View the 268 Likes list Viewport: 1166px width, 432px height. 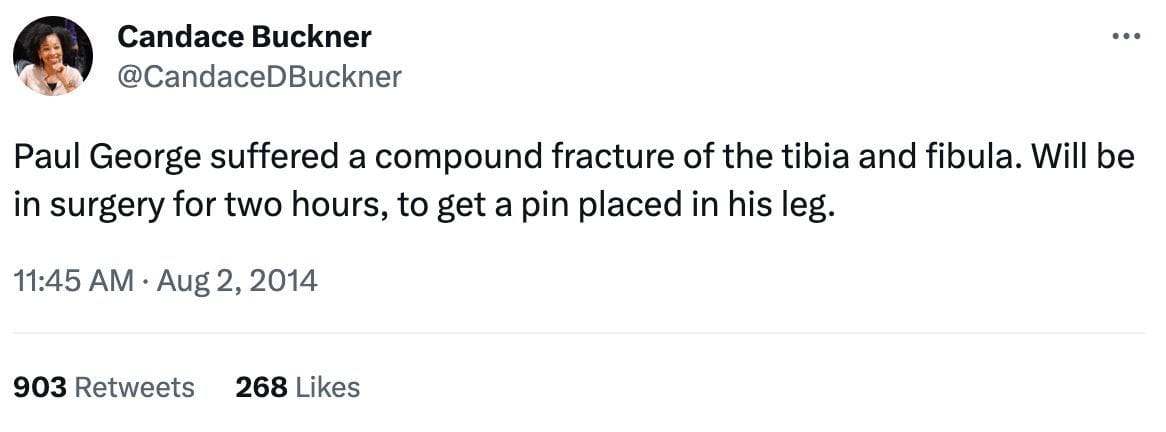coord(297,387)
